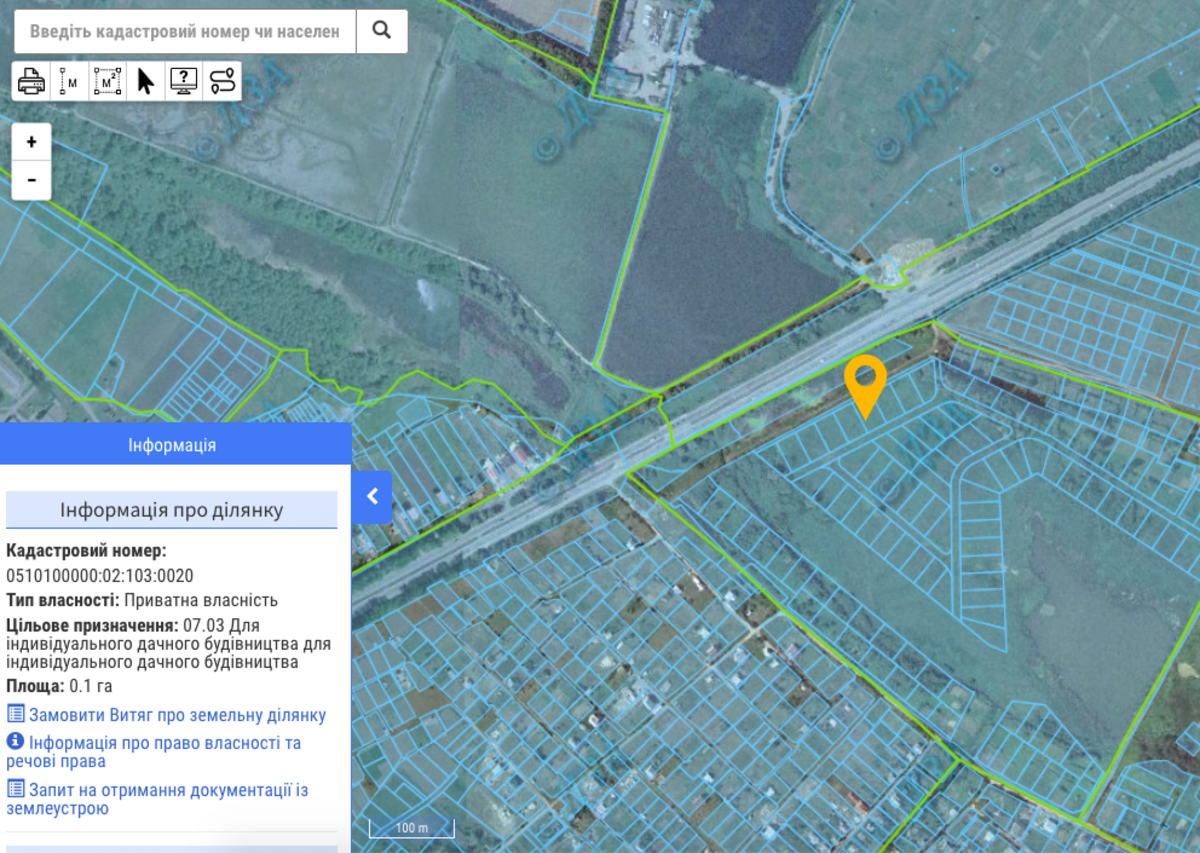Activate the area measurement tool
Image resolution: width=1200 pixels, height=853 pixels.
(x=107, y=81)
